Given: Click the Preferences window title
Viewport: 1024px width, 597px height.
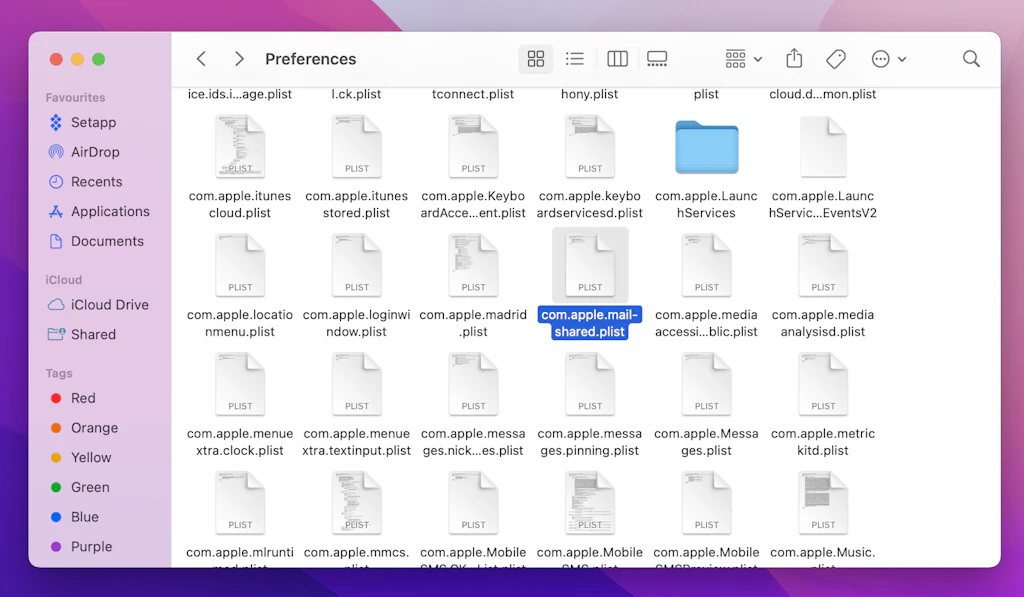Looking at the screenshot, I should [x=311, y=59].
